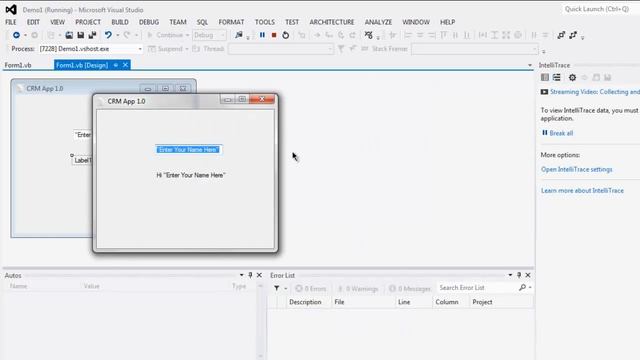Image resolution: width=640 pixels, height=360 pixels.
Task: Pin the Error List panel
Action: pos(519,275)
